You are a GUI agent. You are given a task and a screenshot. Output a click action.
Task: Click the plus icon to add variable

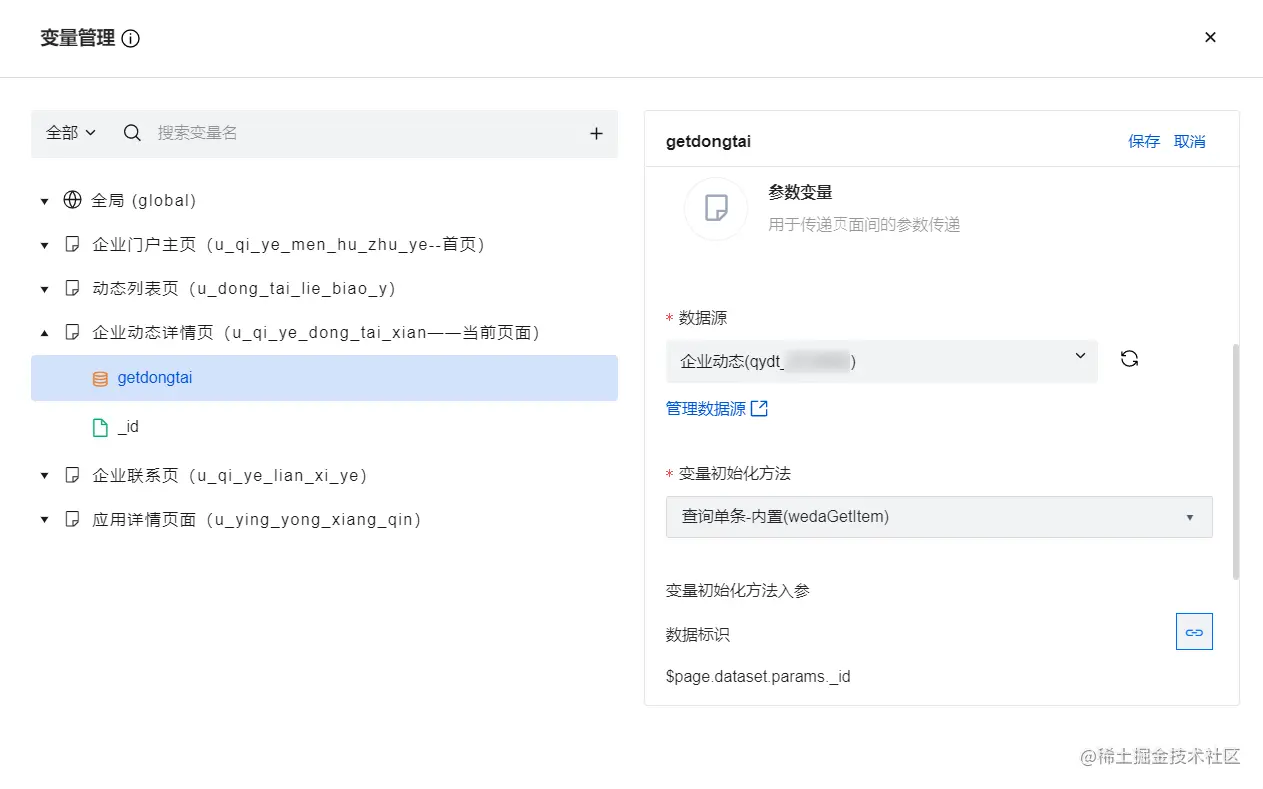click(x=596, y=133)
